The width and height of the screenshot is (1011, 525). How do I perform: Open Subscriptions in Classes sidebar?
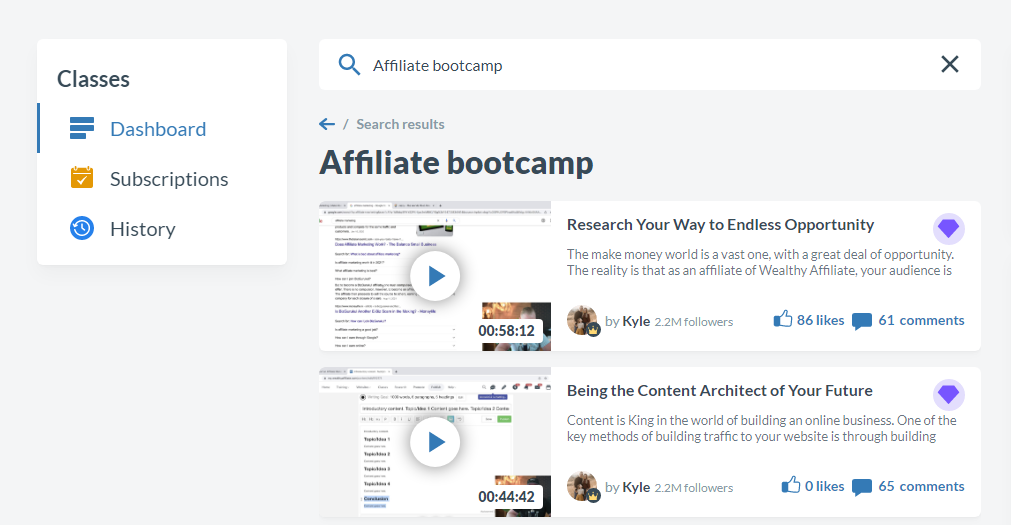[168, 179]
